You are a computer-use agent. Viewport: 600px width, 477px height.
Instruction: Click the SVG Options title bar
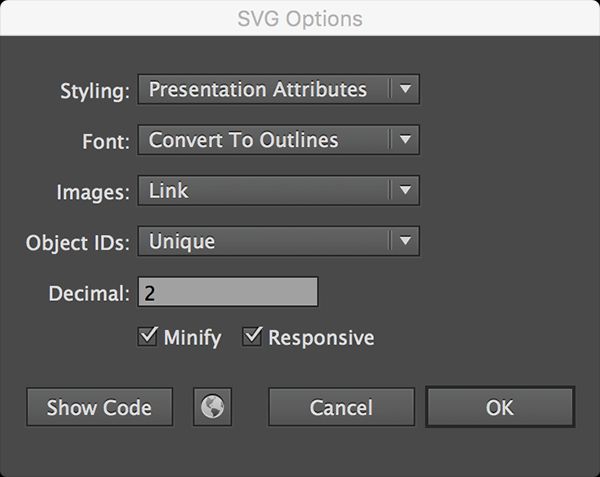coord(300,18)
